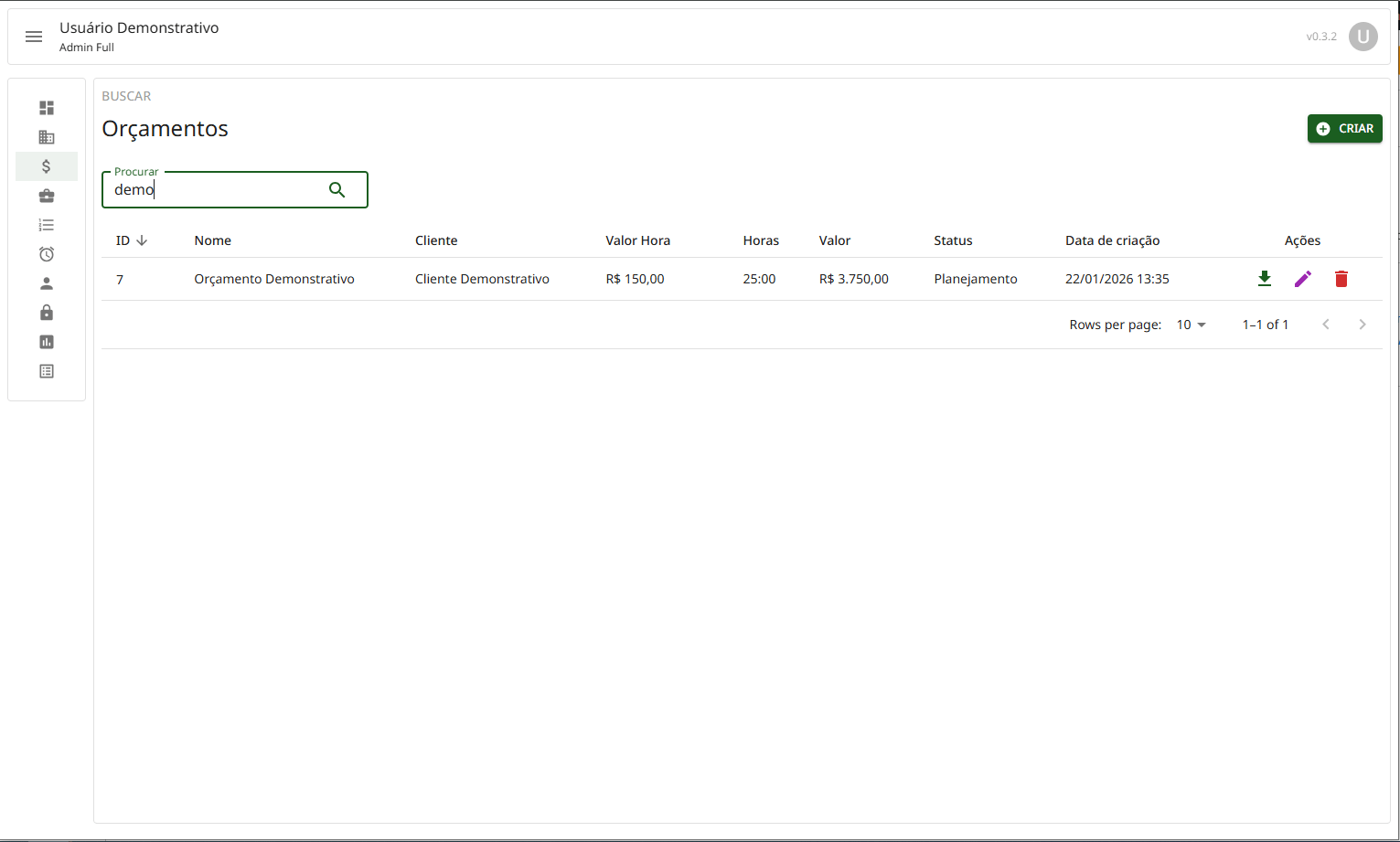1400x842 pixels.
Task: Click the BUSCAR breadcrumb link
Action: [x=126, y=96]
